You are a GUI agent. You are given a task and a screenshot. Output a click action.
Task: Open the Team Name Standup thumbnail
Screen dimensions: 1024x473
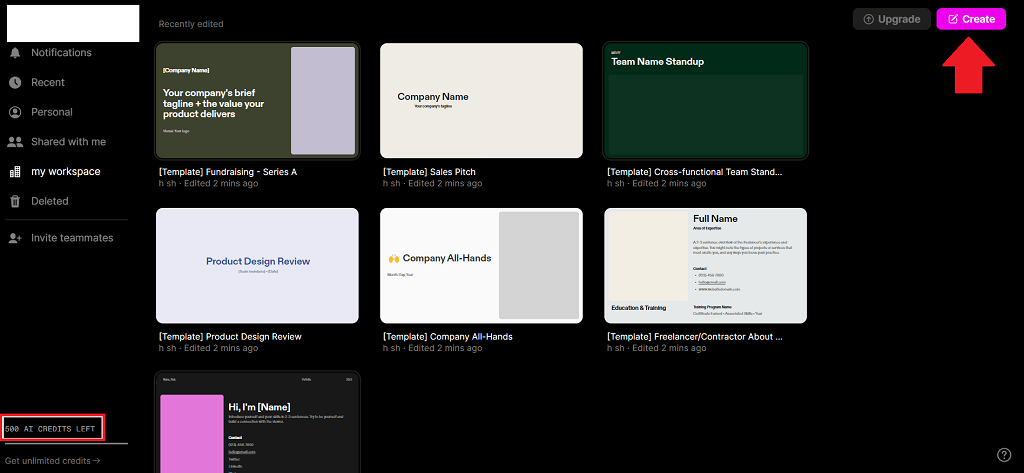[705, 101]
